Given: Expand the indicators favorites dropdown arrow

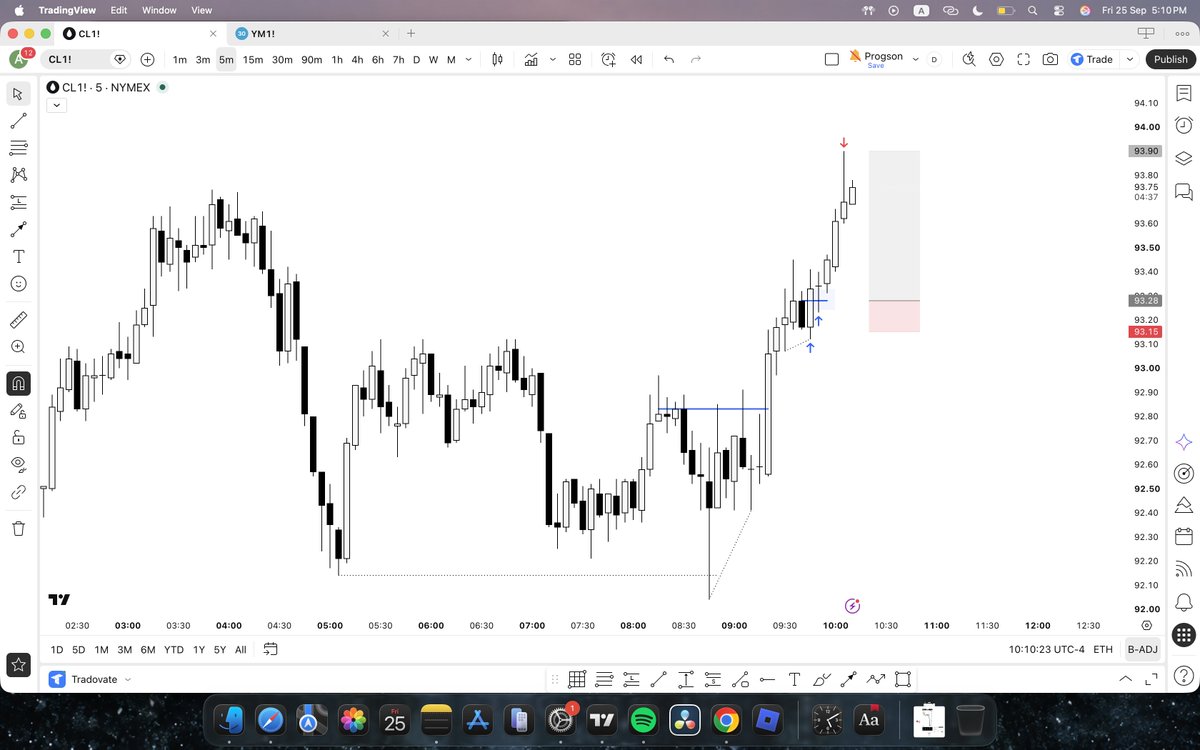Looking at the screenshot, I should point(552,60).
